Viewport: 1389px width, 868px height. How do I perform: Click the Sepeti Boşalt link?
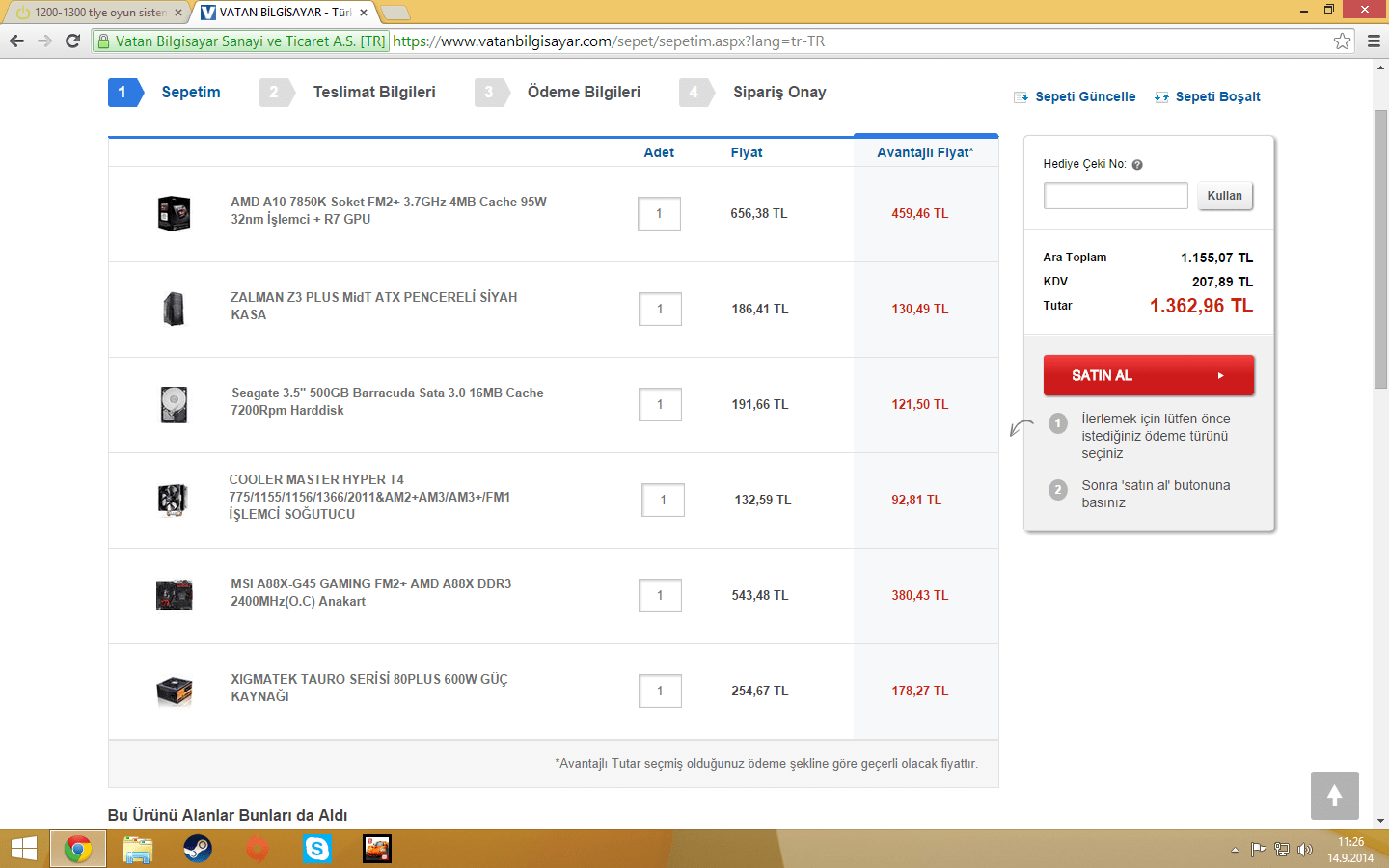1217,96
